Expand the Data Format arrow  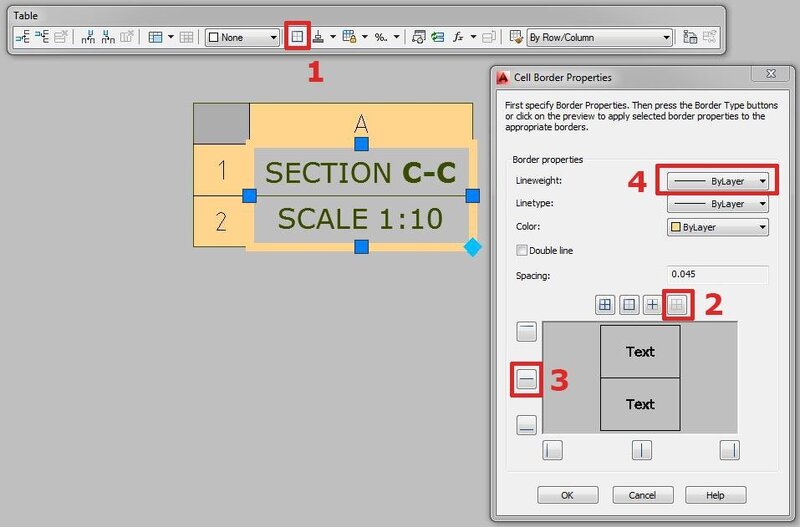[x=396, y=37]
